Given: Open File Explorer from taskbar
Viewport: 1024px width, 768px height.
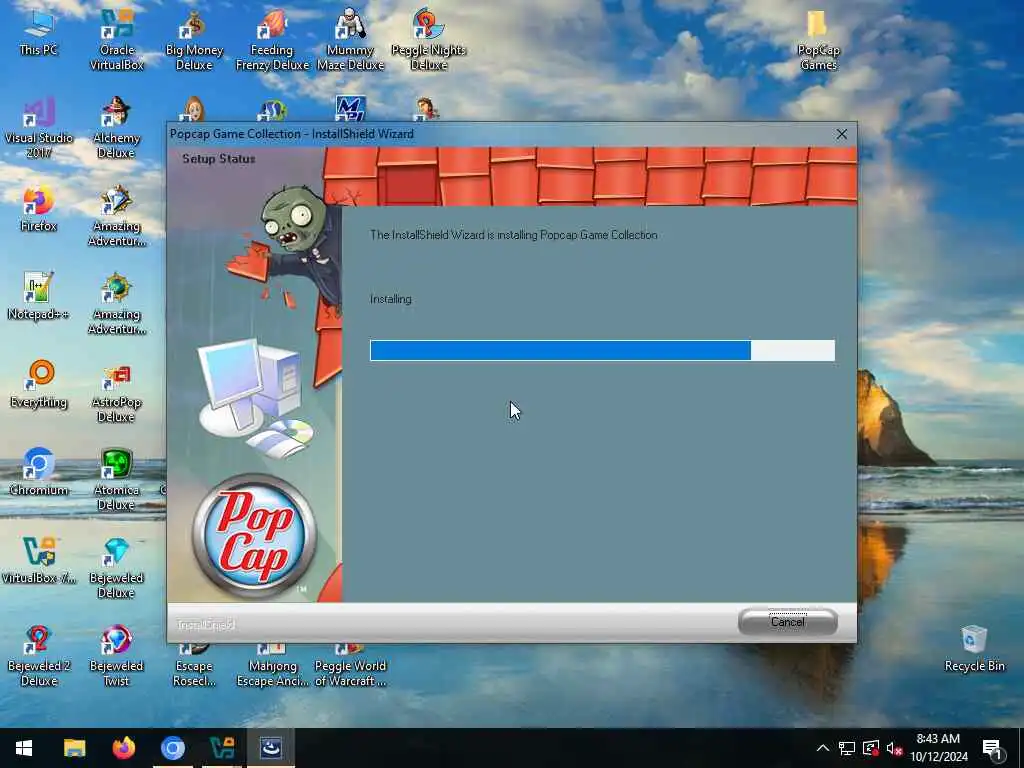Looking at the screenshot, I should click(x=74, y=748).
